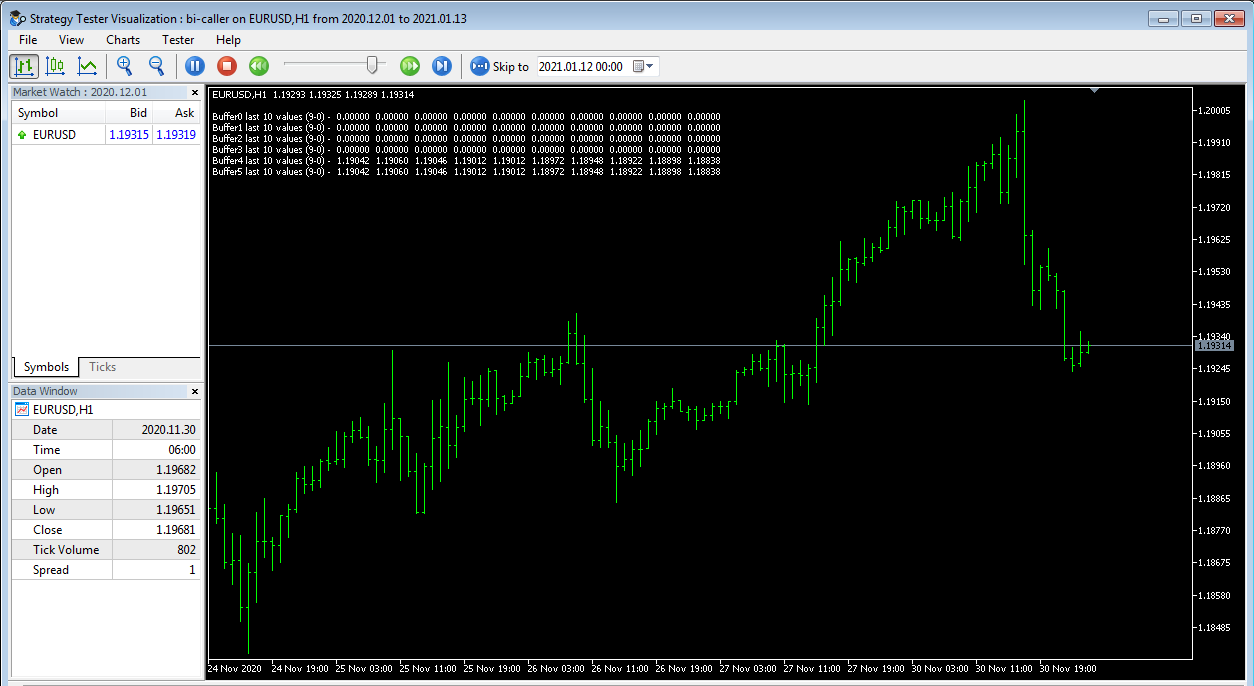Image resolution: width=1254 pixels, height=686 pixels.
Task: Click the 1.20005 price scale label
Action: click(x=1216, y=111)
